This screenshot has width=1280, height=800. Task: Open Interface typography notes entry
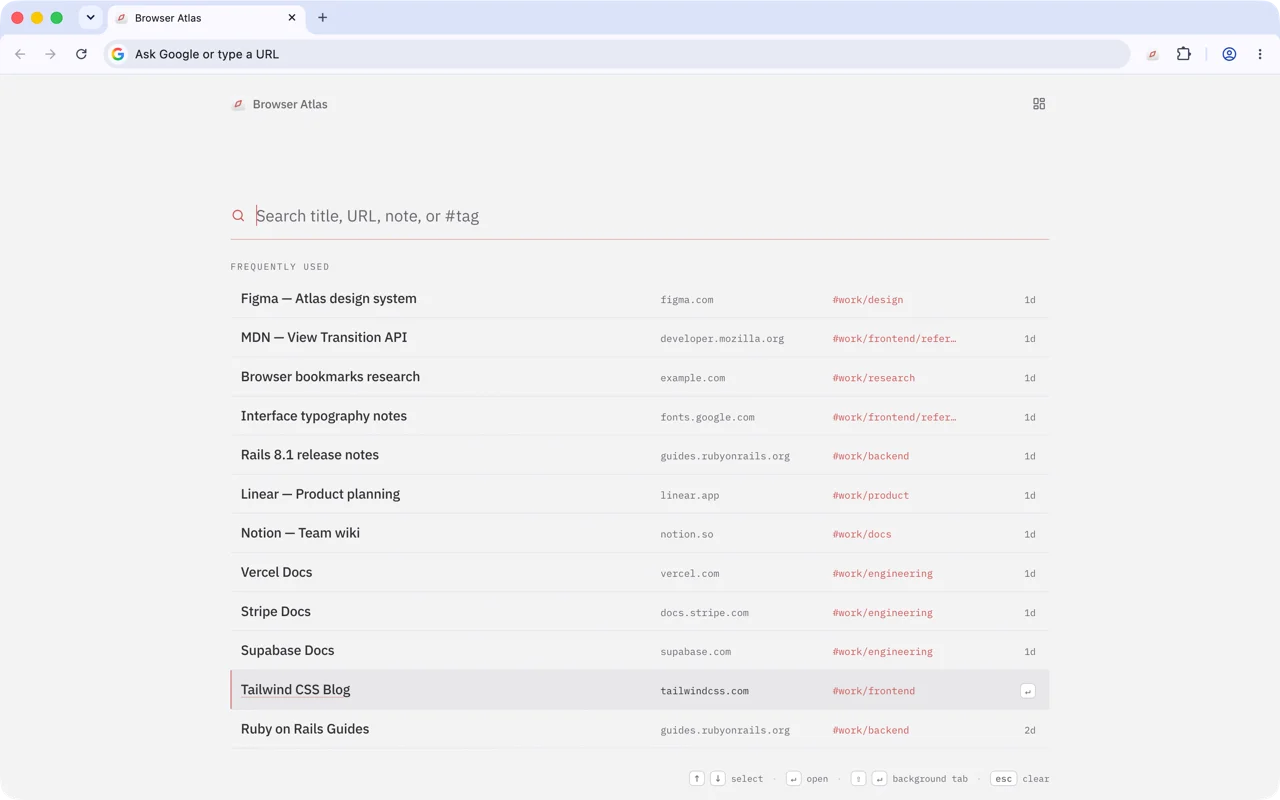pos(640,416)
